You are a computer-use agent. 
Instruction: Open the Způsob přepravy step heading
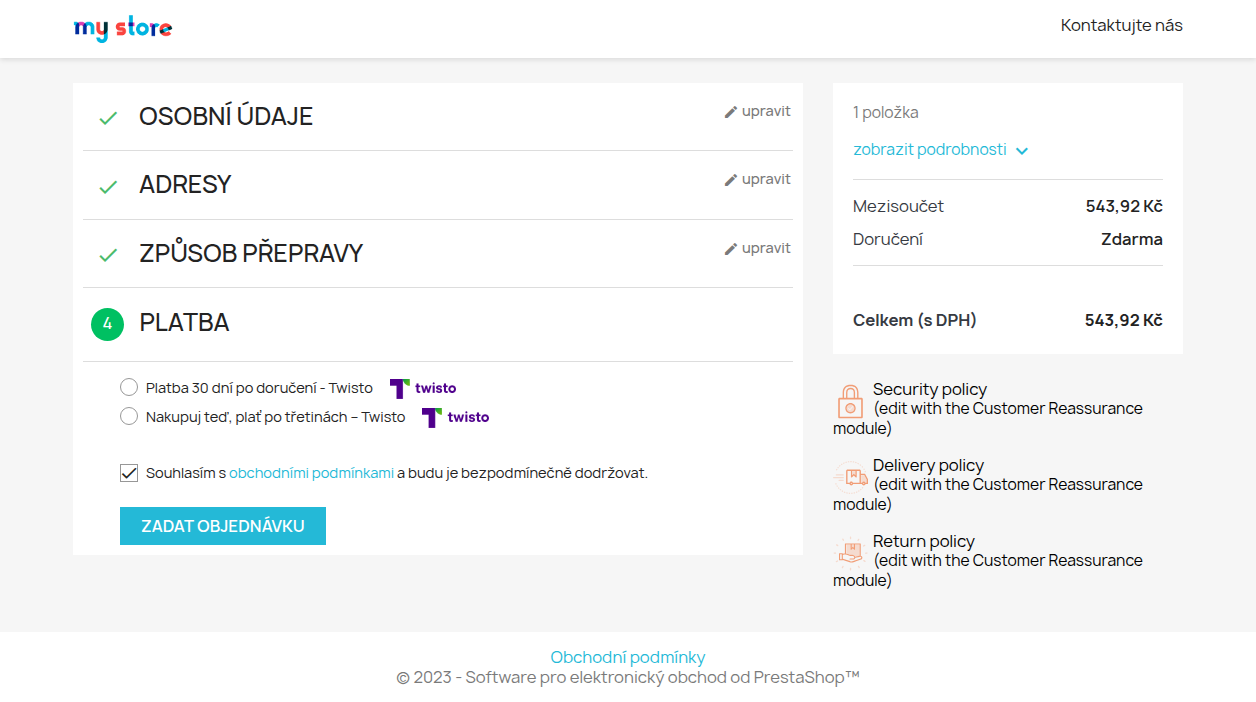tap(250, 254)
